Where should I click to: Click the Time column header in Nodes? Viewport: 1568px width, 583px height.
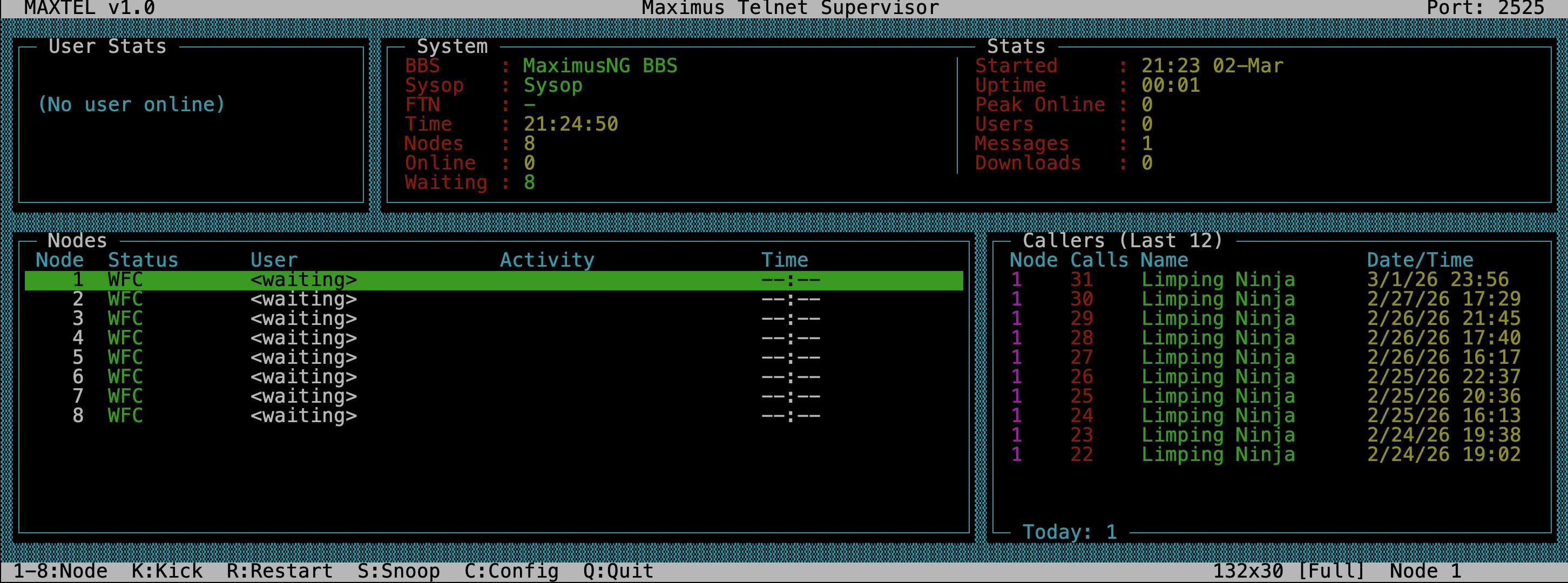point(785,261)
